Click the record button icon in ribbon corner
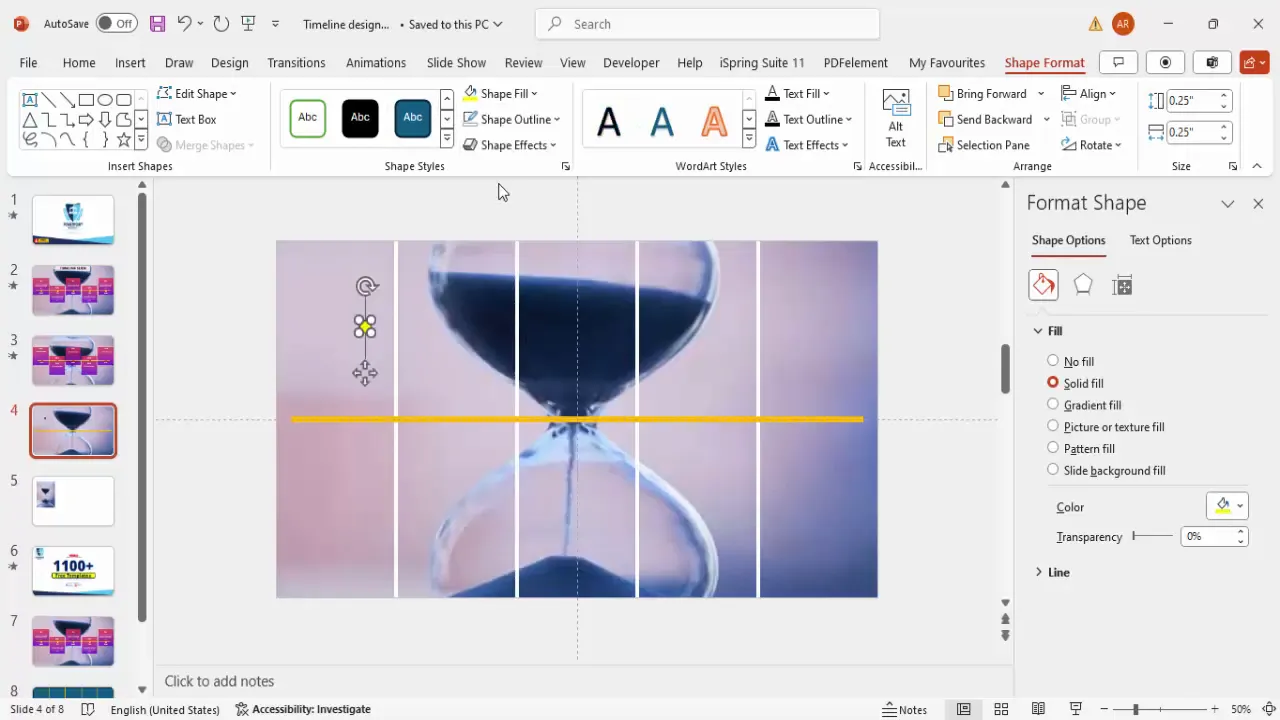Viewport: 1280px width, 720px height. (x=1165, y=62)
